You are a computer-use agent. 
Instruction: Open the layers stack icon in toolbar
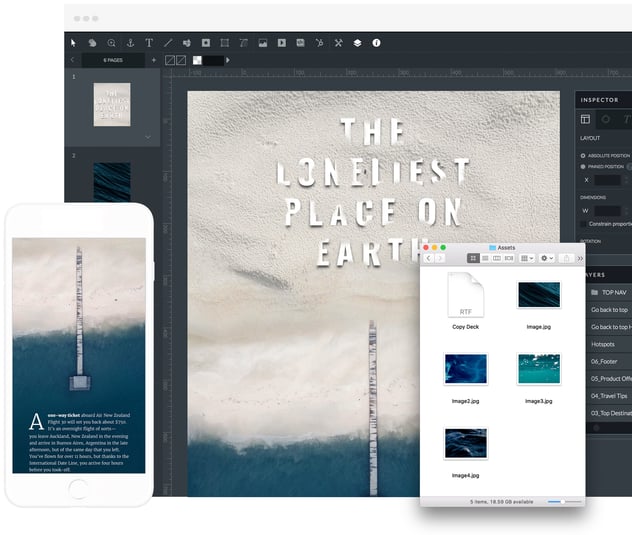357,43
